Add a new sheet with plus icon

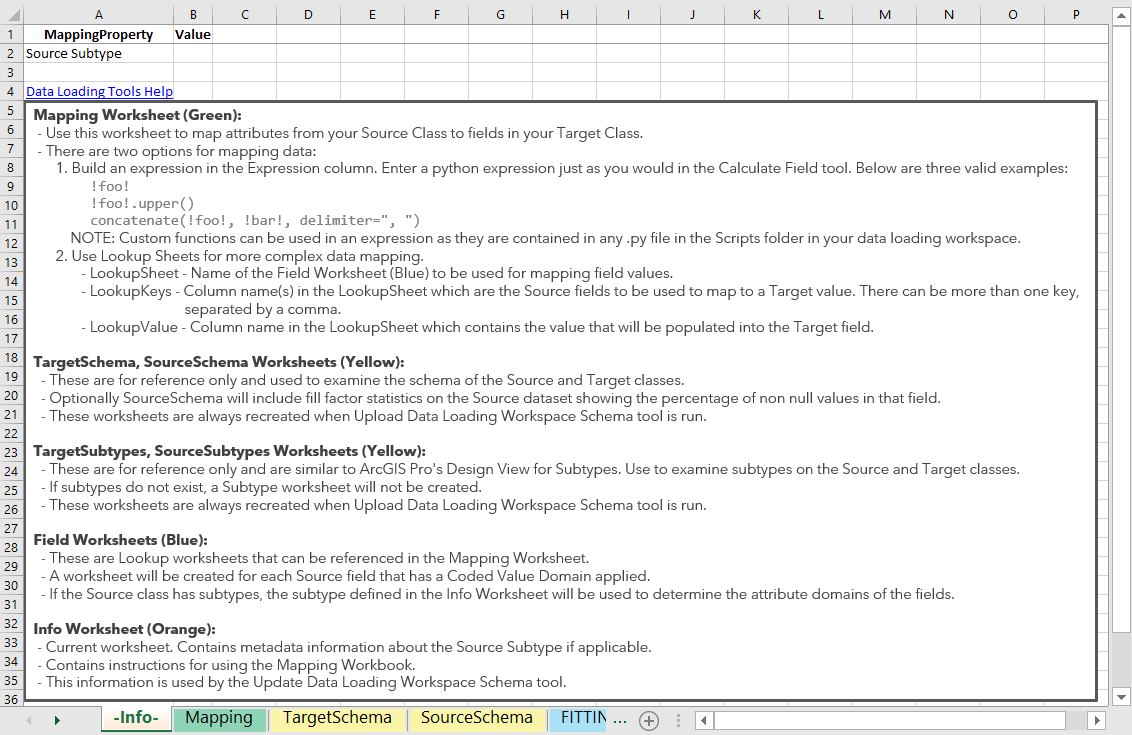(x=649, y=721)
